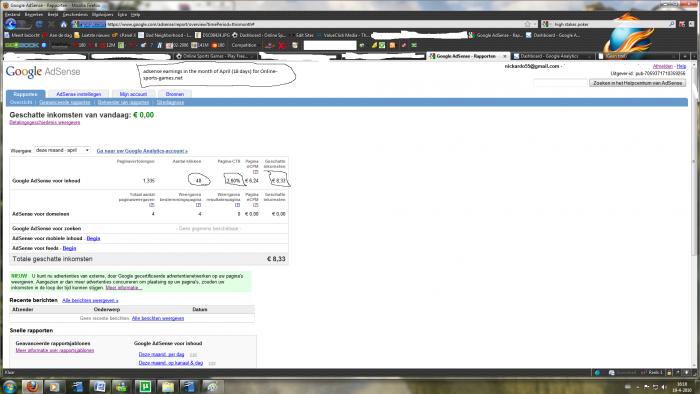700x394 pixels.
Task: Click the browser back arrow button
Action: pos(11,24)
